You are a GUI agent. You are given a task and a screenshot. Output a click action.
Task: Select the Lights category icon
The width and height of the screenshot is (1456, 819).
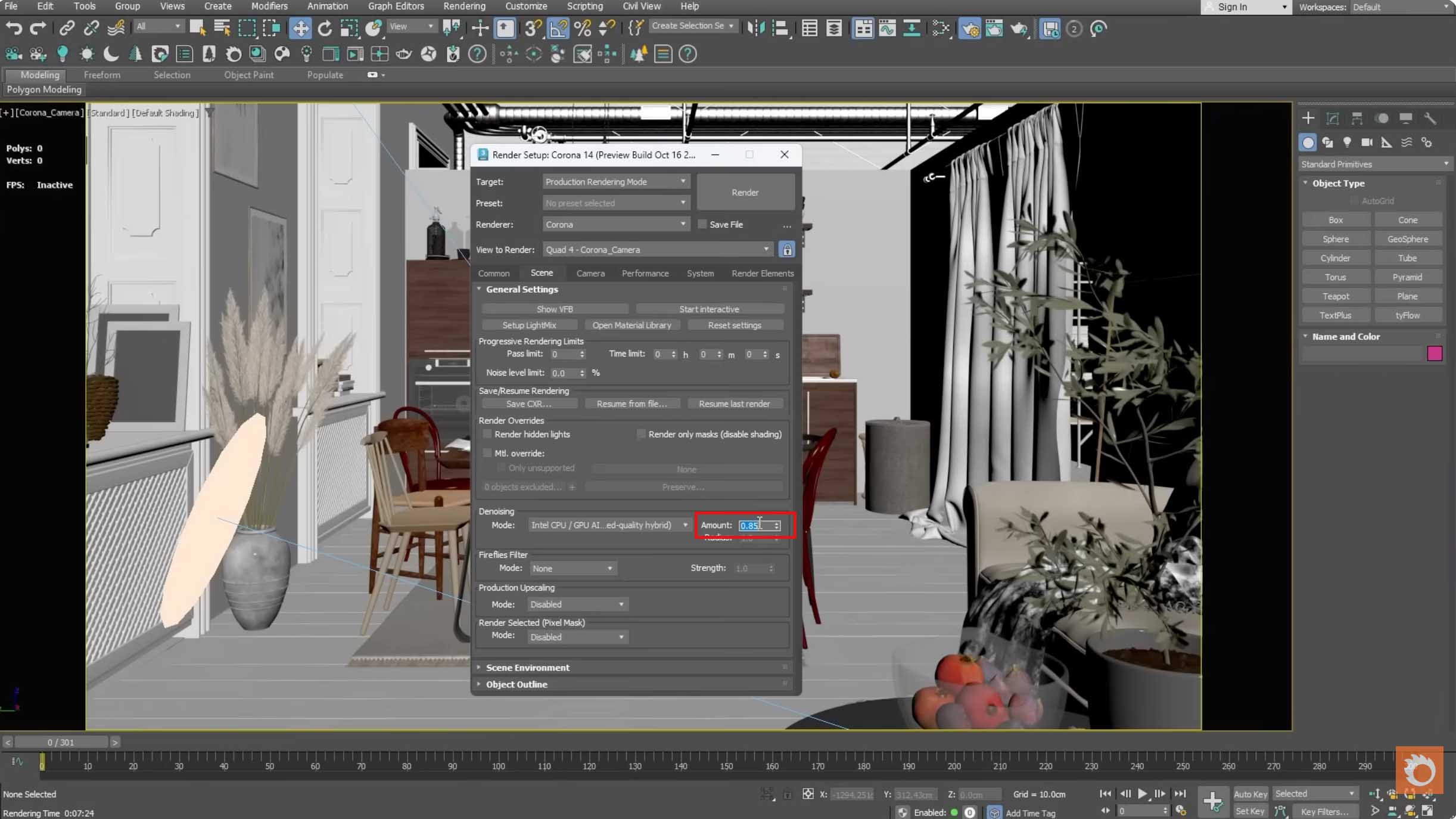[1347, 142]
